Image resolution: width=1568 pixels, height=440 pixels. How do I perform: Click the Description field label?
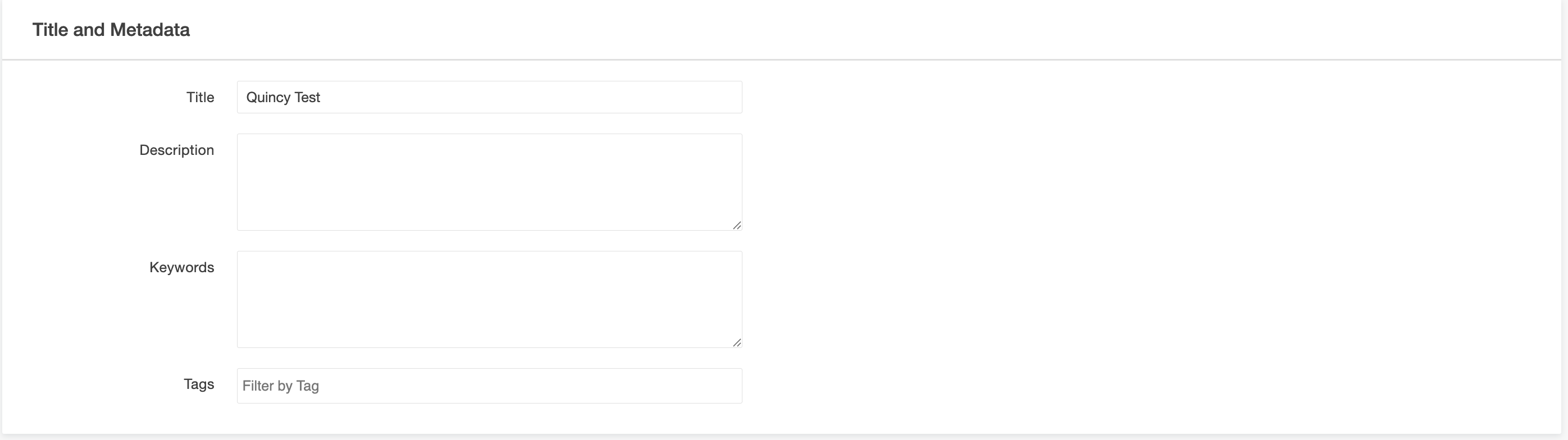pos(176,150)
